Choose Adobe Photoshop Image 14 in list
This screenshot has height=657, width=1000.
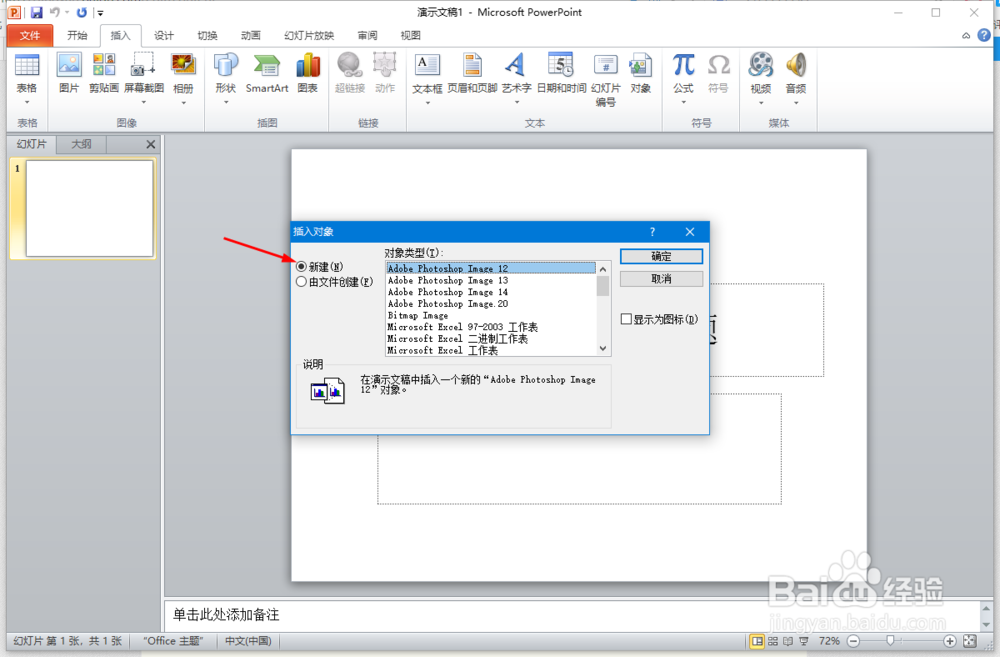(490, 292)
